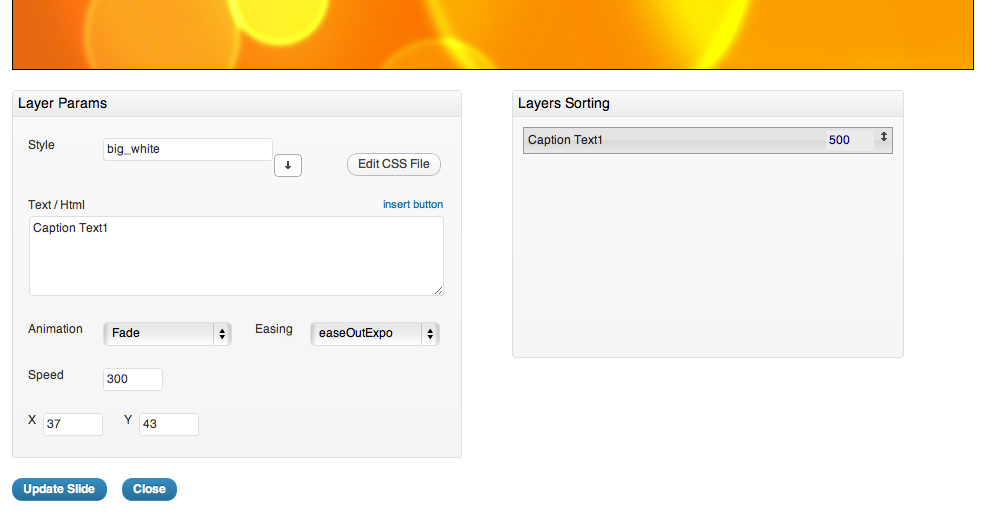Viewport: 1005px width, 519px height.
Task: Close the slide editor with Close button
Action: (x=149, y=489)
